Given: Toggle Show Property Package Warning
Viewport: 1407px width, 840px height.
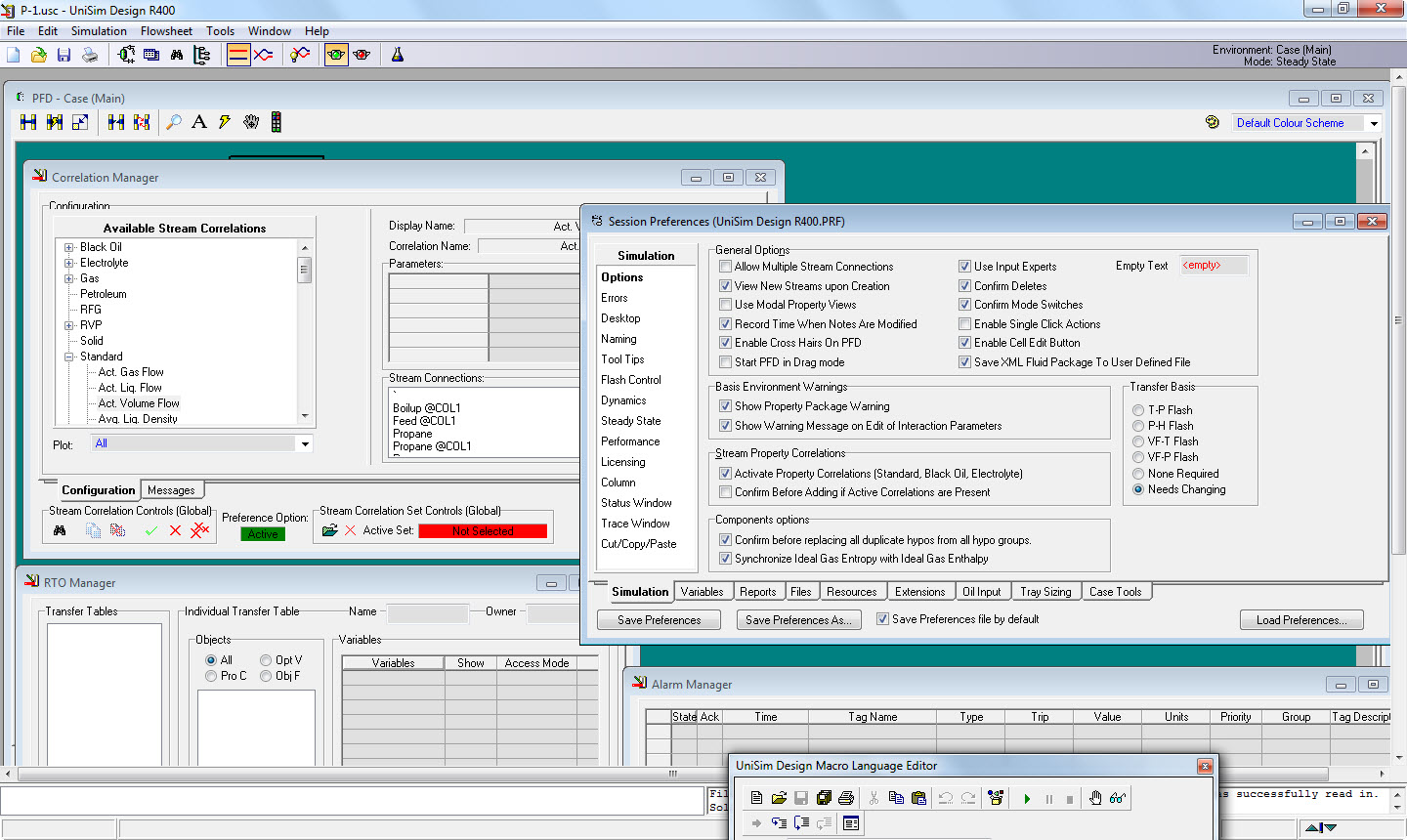Looking at the screenshot, I should 725,406.
